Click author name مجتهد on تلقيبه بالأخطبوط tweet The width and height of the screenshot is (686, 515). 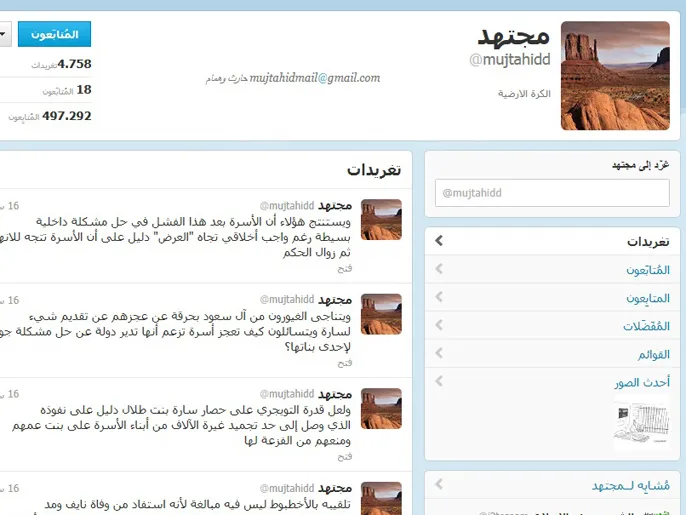click(335, 488)
